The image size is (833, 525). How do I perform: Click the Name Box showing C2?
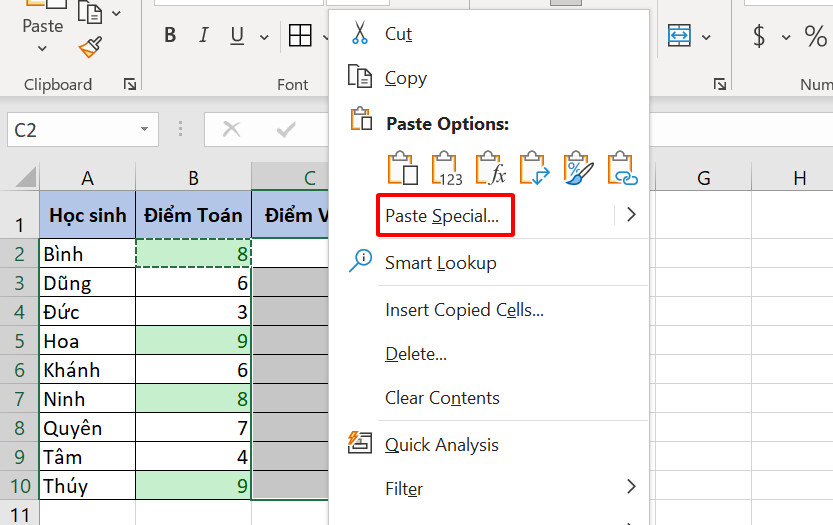tap(83, 129)
